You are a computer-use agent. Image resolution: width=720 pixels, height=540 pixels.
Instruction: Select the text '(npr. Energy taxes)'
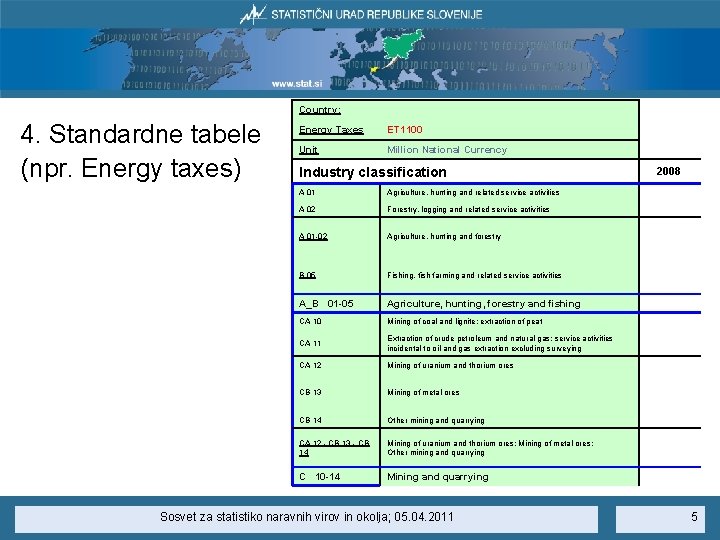point(131,168)
